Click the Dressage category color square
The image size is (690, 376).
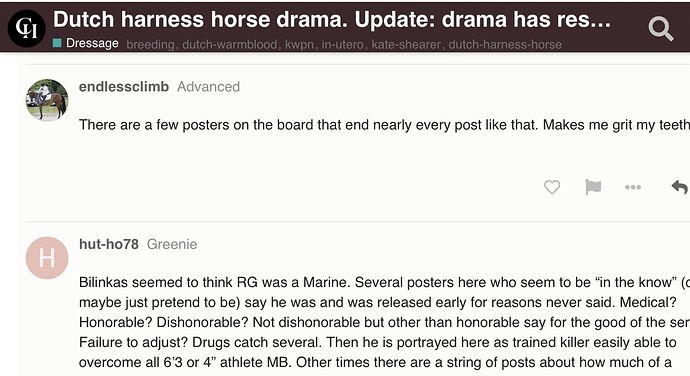57,43
